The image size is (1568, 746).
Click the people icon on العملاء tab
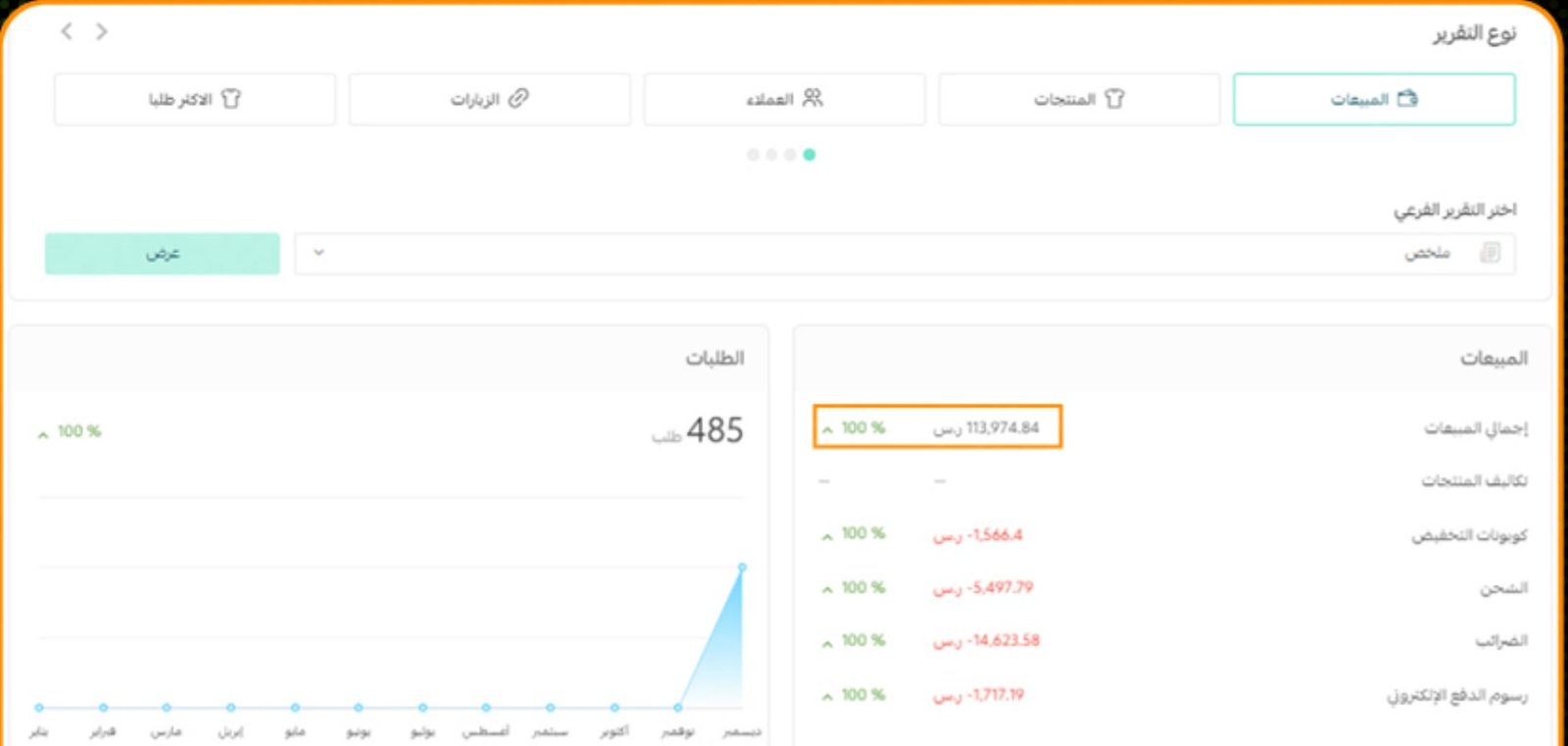pos(812,98)
